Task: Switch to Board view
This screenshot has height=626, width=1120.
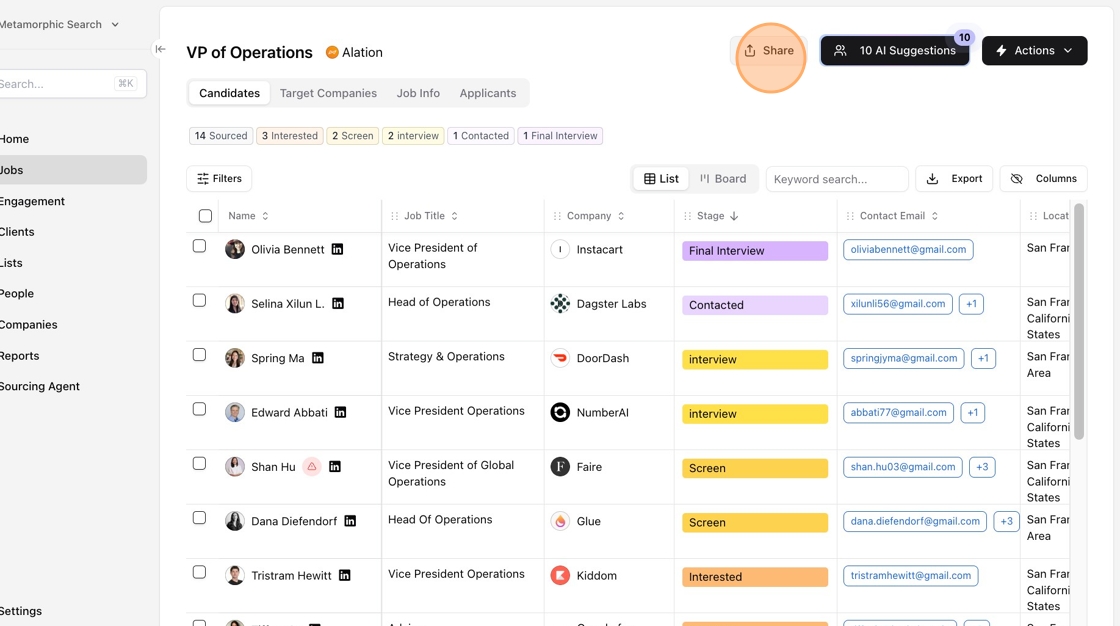Action: click(x=723, y=179)
